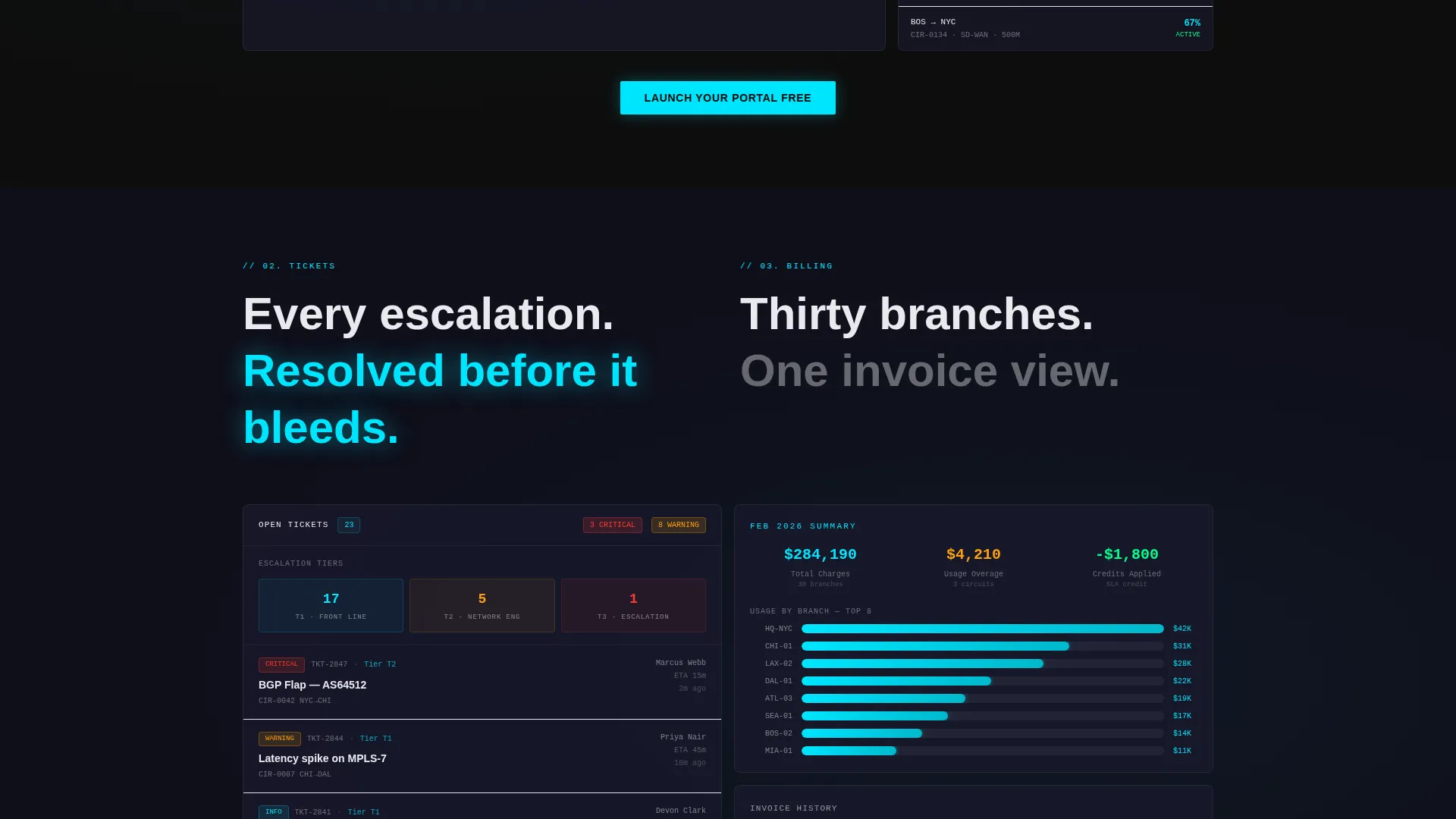Click the BOS-02 usage bar
This screenshot has width=1456, height=819.
click(x=982, y=733)
